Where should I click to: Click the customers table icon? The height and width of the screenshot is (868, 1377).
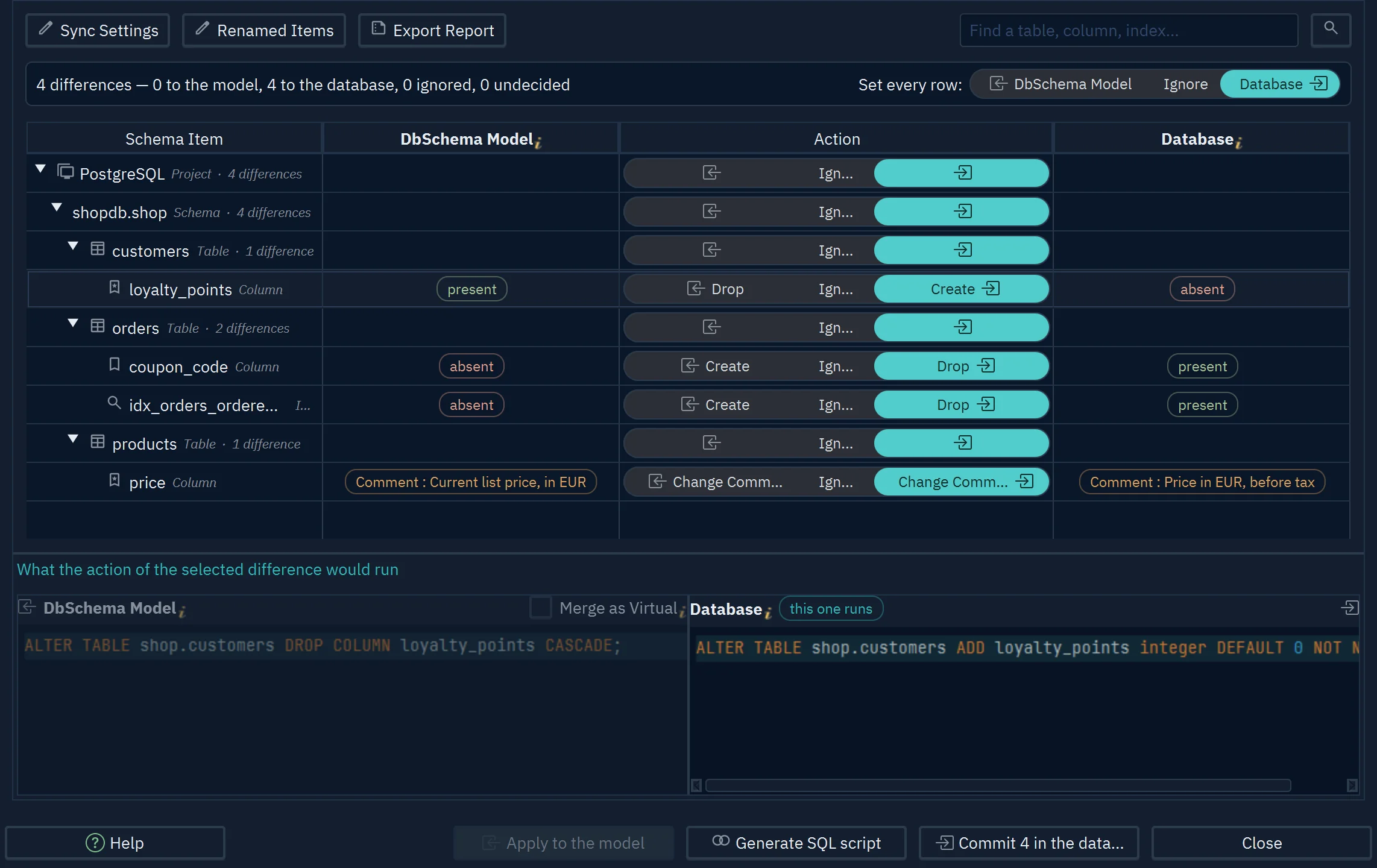98,249
